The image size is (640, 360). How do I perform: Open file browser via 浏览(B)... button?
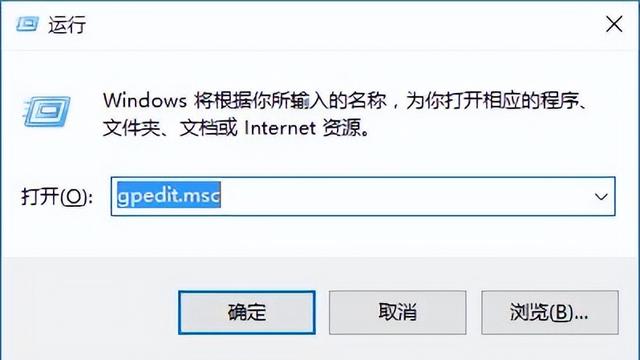[x=550, y=312]
